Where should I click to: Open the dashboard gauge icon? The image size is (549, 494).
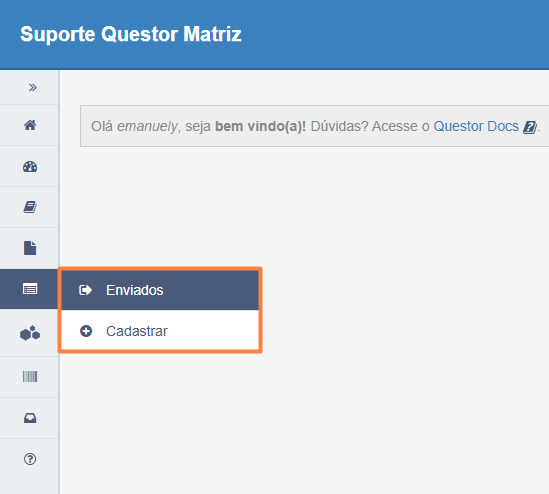30,166
